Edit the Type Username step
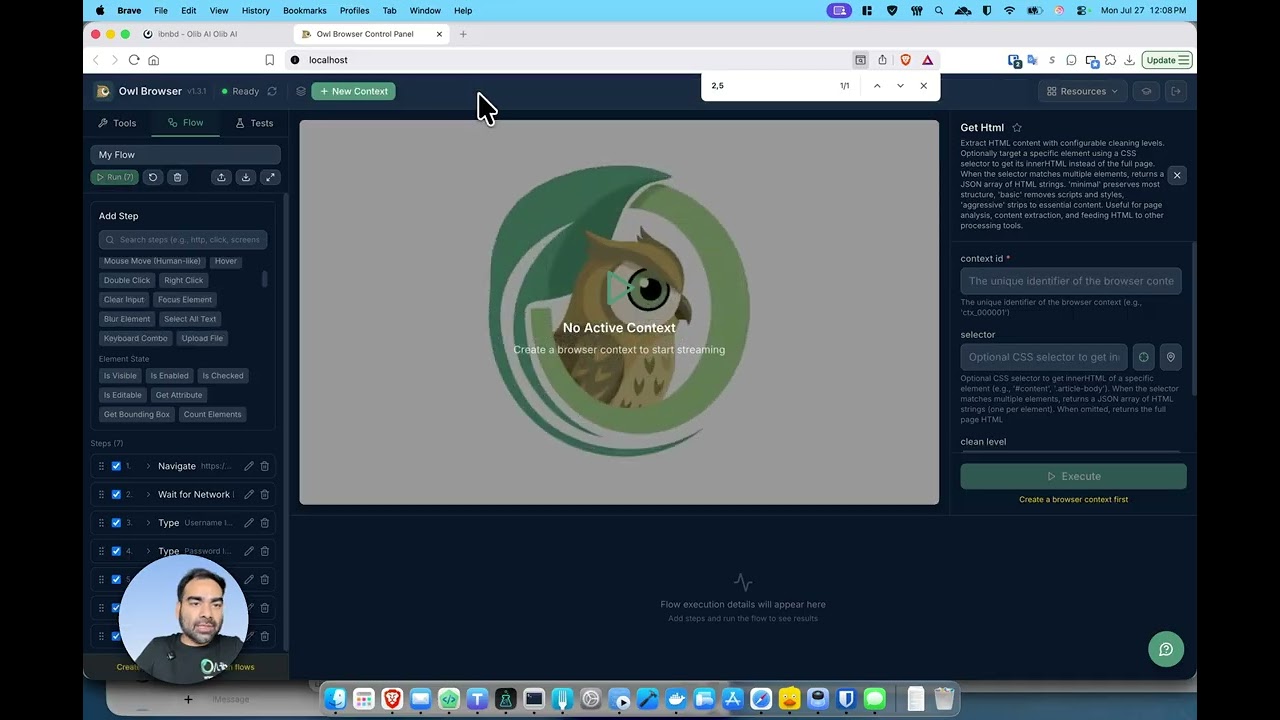This screenshot has width=1280, height=720. (249, 523)
